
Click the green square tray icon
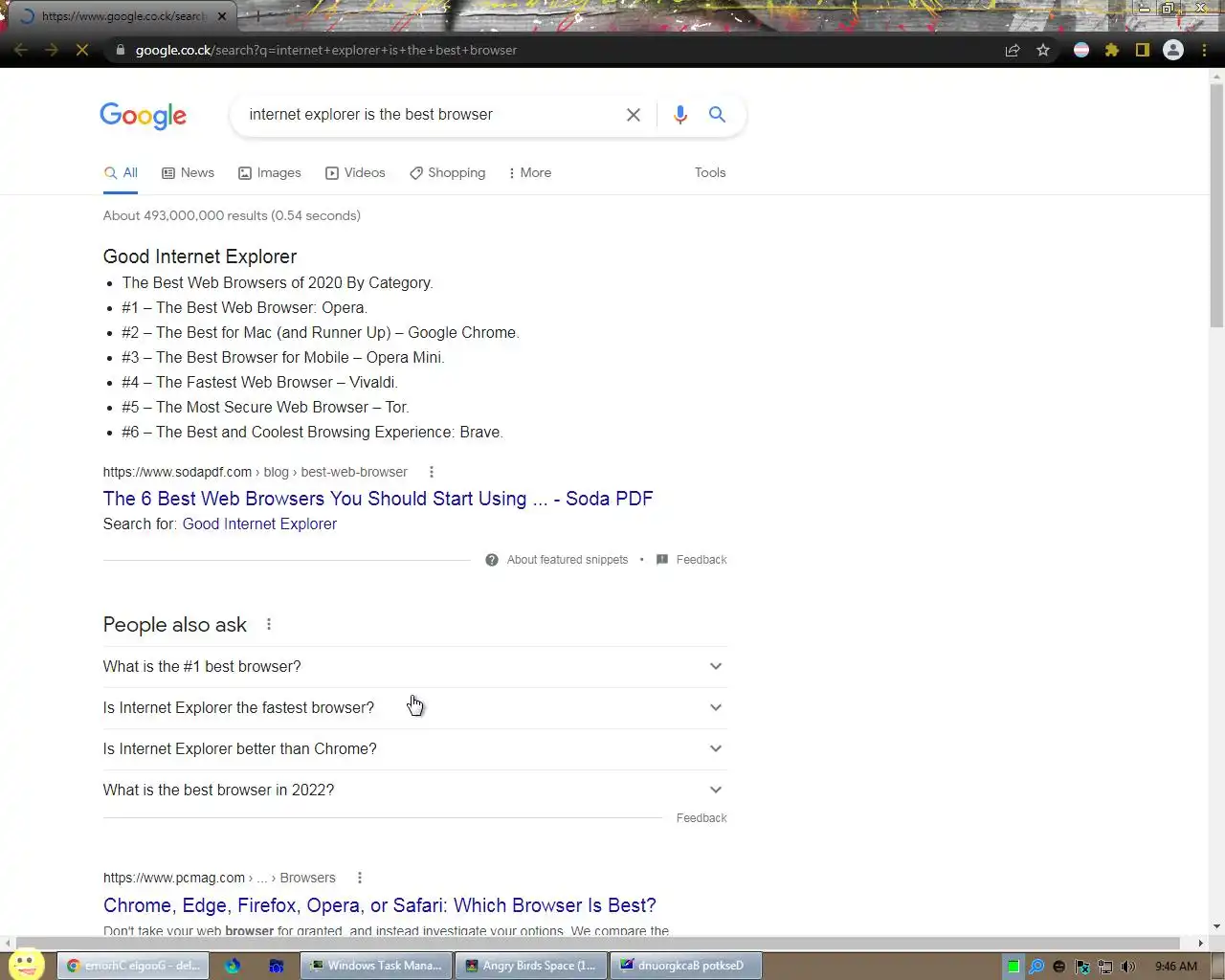pos(1013,967)
